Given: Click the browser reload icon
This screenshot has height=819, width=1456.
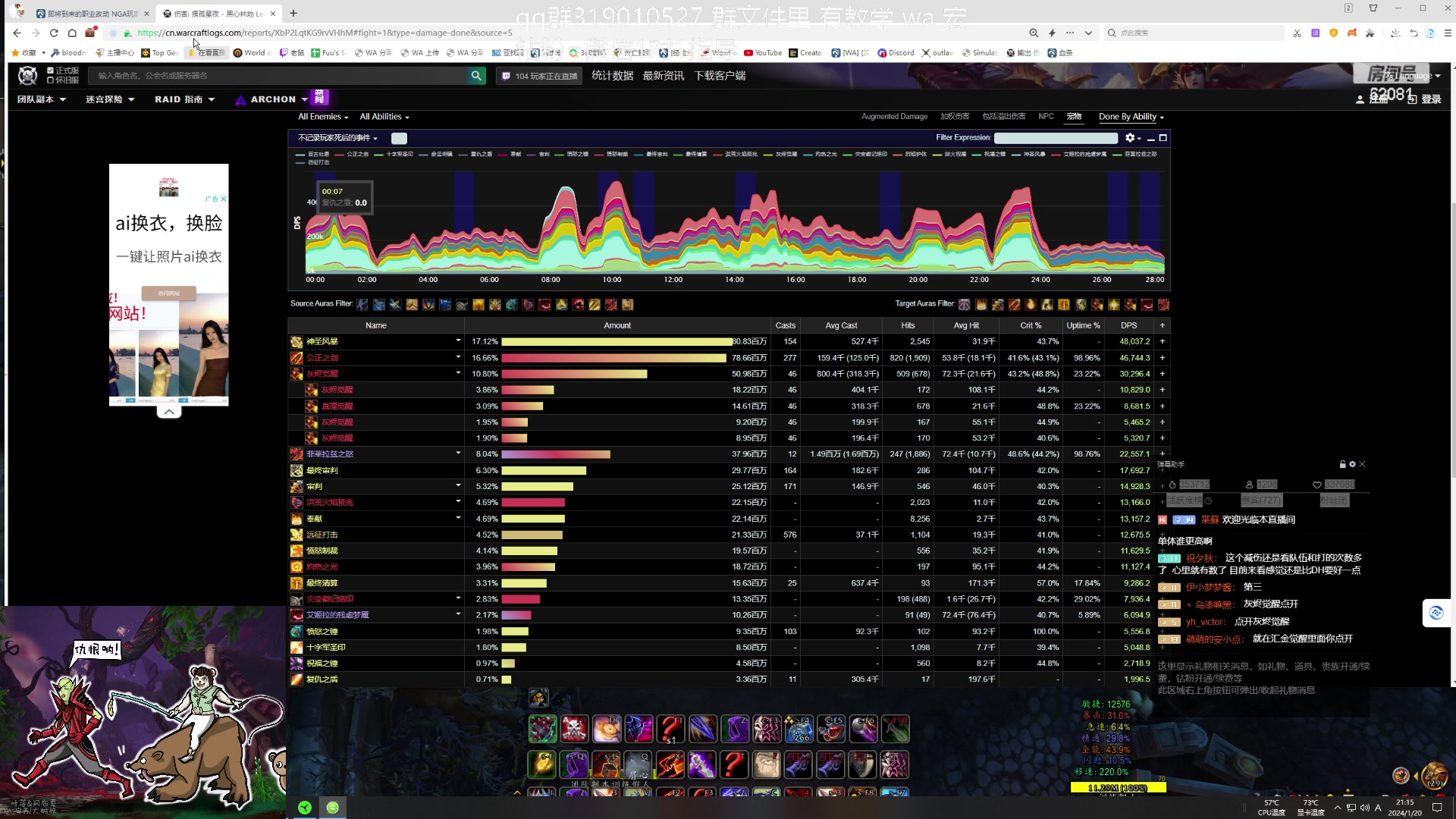Looking at the screenshot, I should (54, 33).
